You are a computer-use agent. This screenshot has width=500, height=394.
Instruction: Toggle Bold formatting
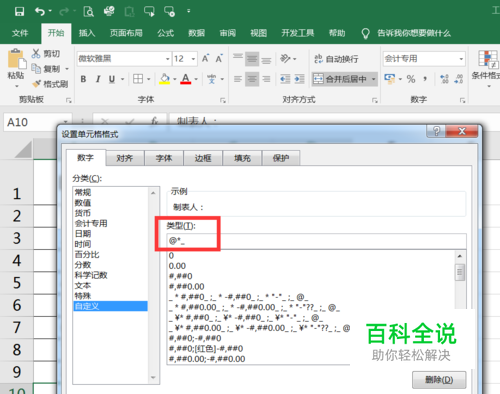pos(83,79)
